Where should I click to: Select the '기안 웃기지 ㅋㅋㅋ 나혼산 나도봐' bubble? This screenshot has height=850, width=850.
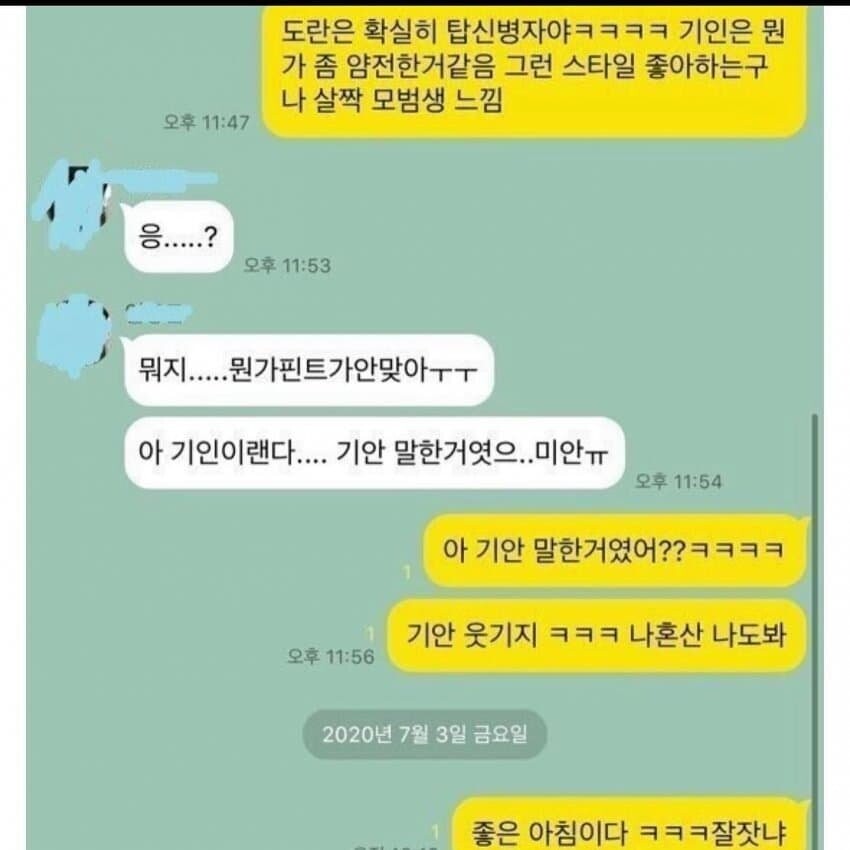tap(596, 635)
